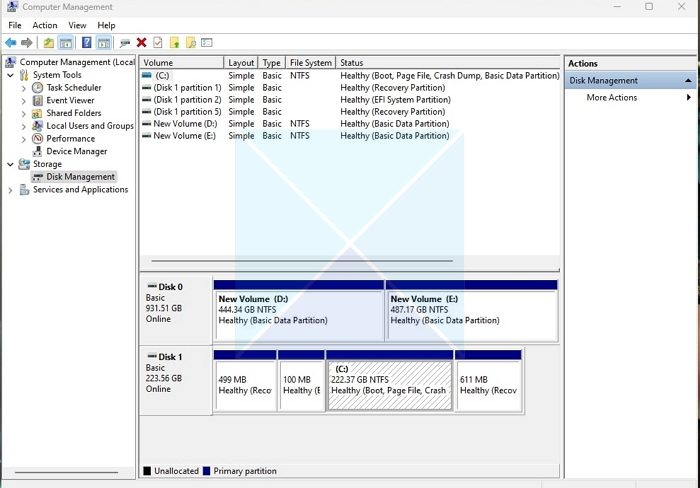The width and height of the screenshot is (700, 488).
Task: Select New Volume (E:) 487.17 GB partition block
Action: coord(472,311)
